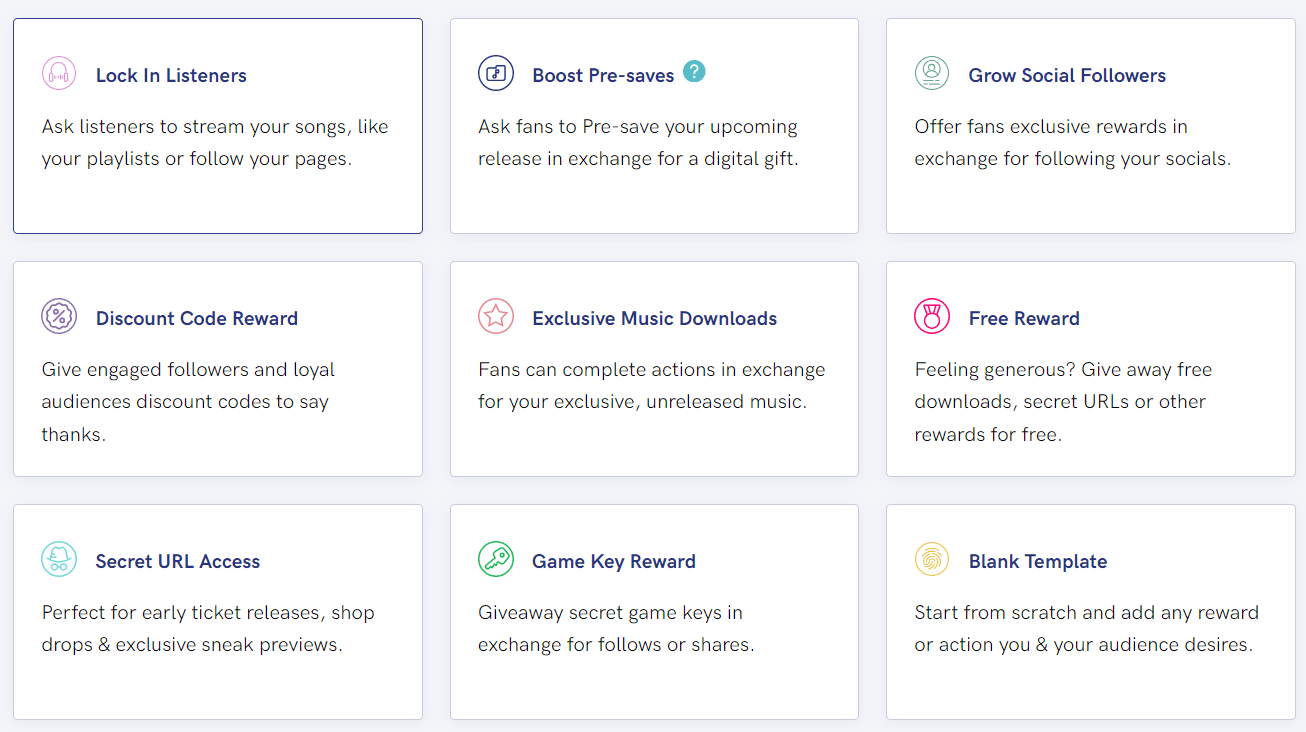Click the fingerprint icon for Blank Template

coord(932,559)
